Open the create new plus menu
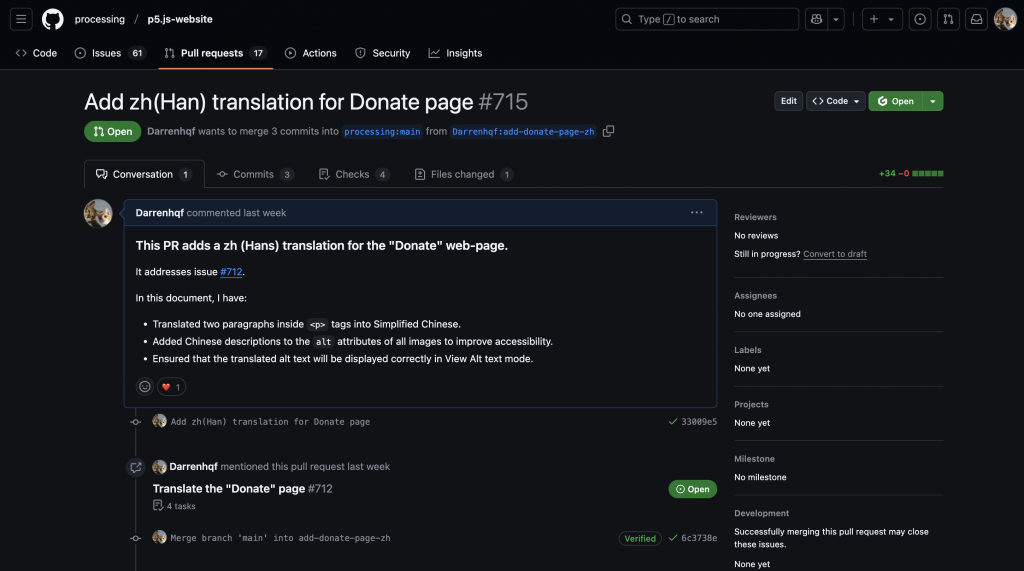This screenshot has width=1024, height=571. [x=882, y=19]
